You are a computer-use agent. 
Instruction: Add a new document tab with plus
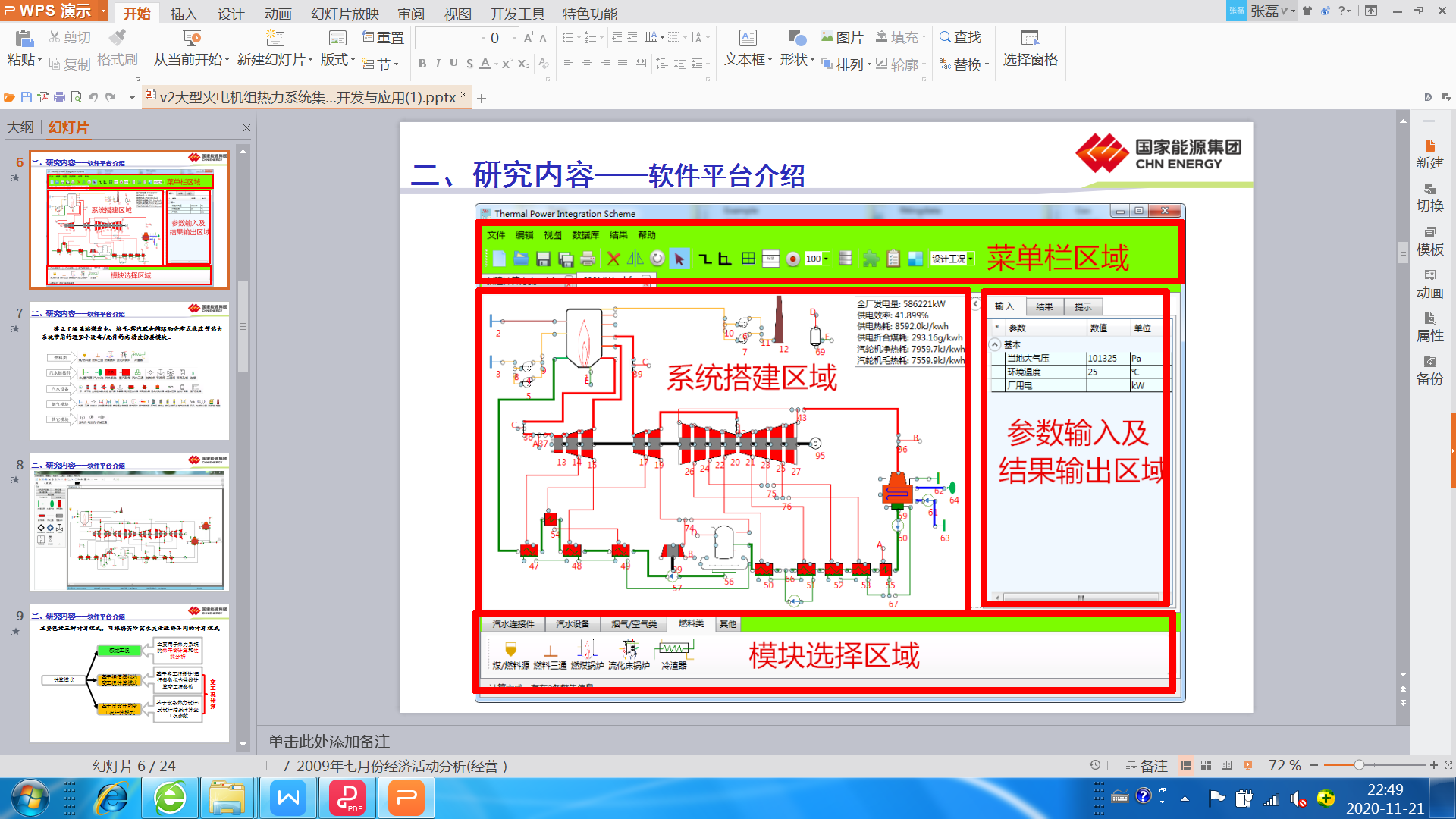(x=482, y=98)
